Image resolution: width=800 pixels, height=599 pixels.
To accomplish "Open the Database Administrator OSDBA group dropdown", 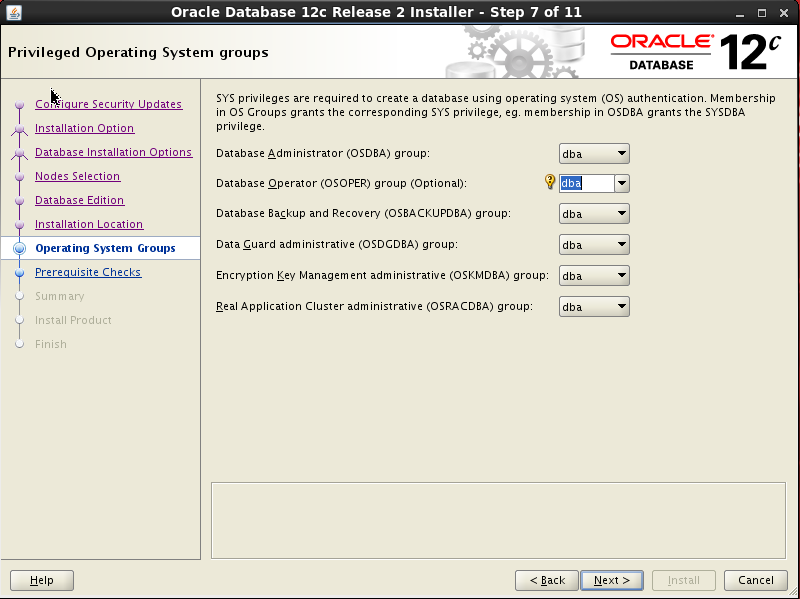I will (x=620, y=152).
